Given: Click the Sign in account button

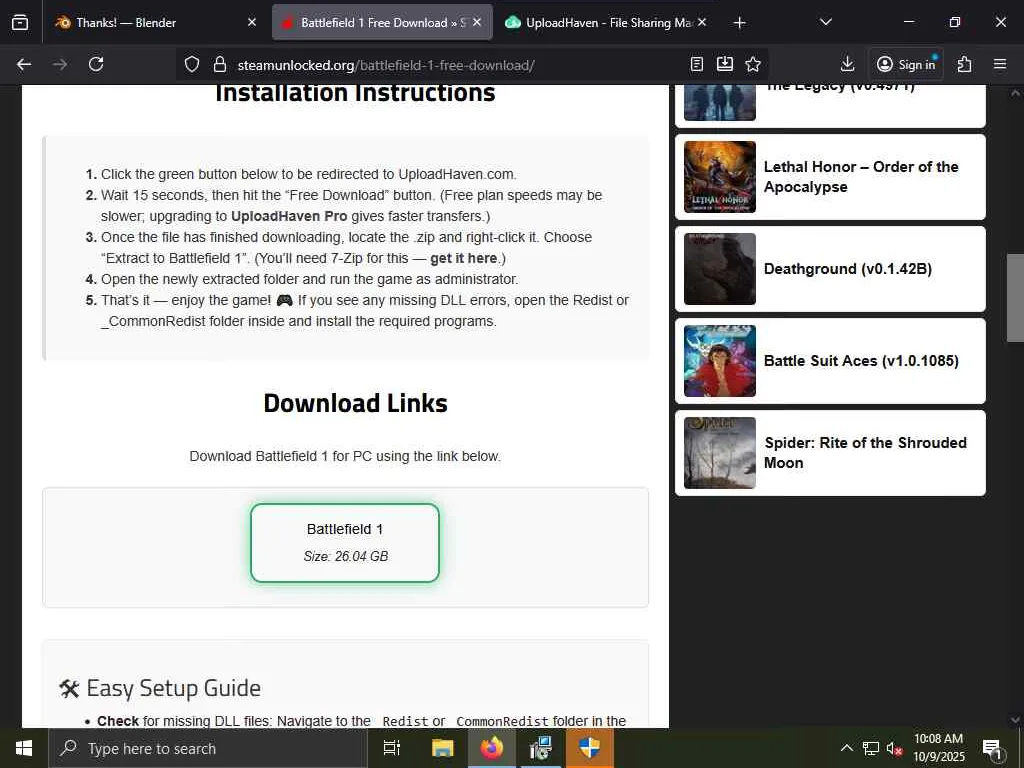Looking at the screenshot, I should pos(906,64).
